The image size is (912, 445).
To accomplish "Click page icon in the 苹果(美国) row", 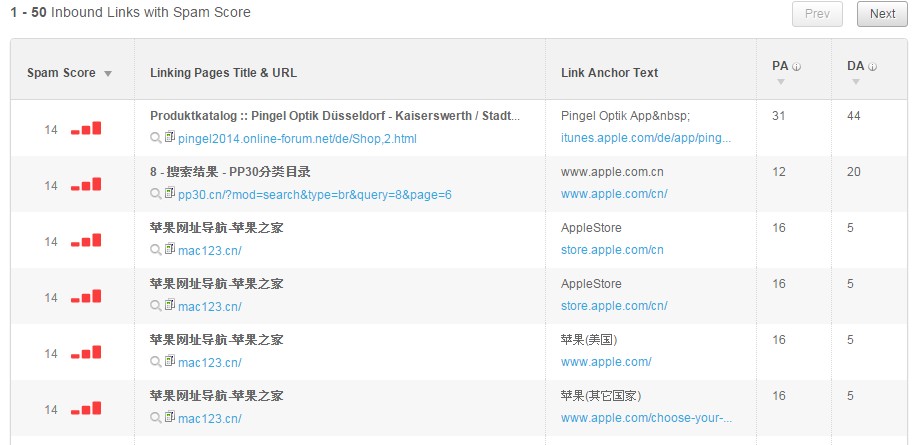I will pos(170,361).
